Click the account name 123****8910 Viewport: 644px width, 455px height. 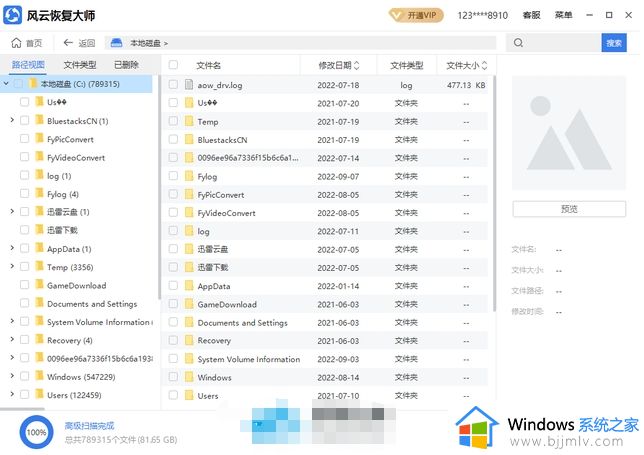point(483,16)
